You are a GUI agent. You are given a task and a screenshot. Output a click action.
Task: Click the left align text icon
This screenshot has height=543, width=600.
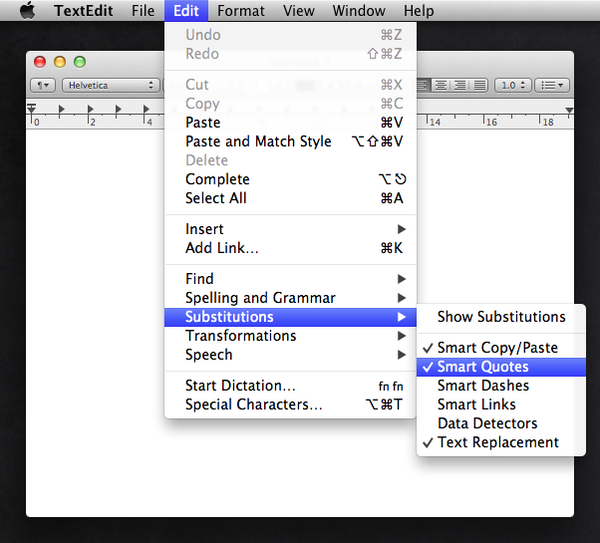423,85
